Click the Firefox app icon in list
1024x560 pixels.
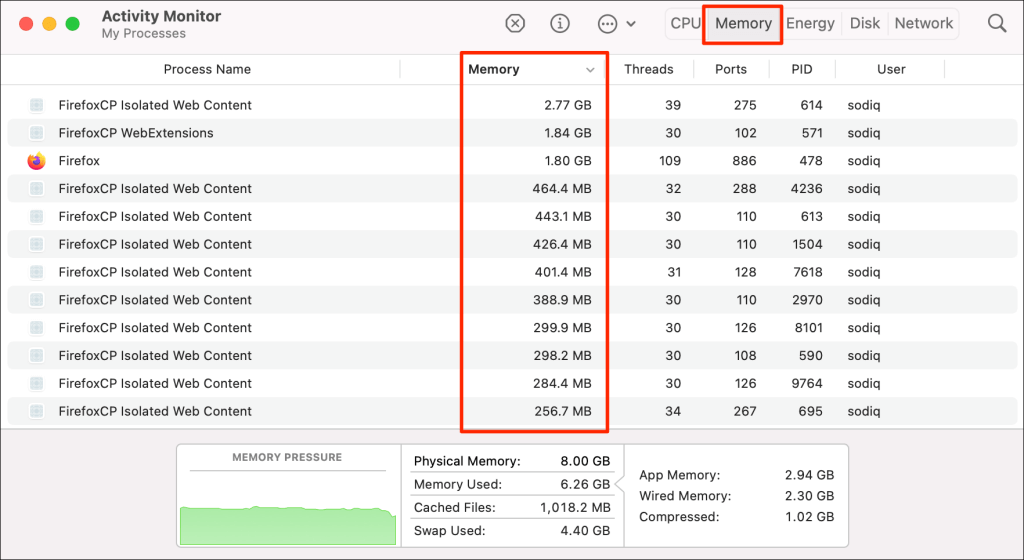click(x=37, y=161)
